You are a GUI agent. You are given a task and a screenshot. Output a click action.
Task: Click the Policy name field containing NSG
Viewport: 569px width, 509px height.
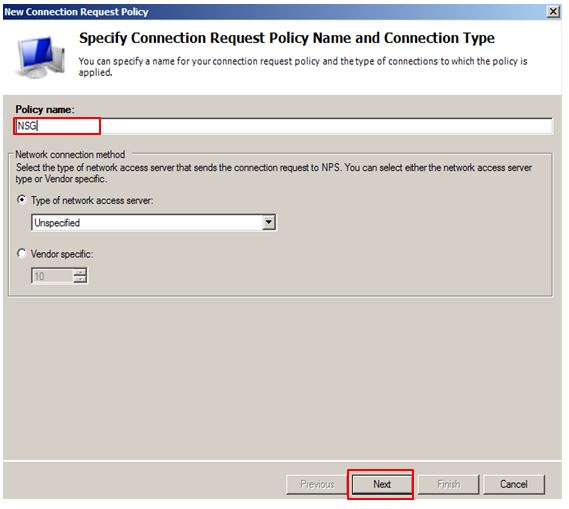click(283, 126)
